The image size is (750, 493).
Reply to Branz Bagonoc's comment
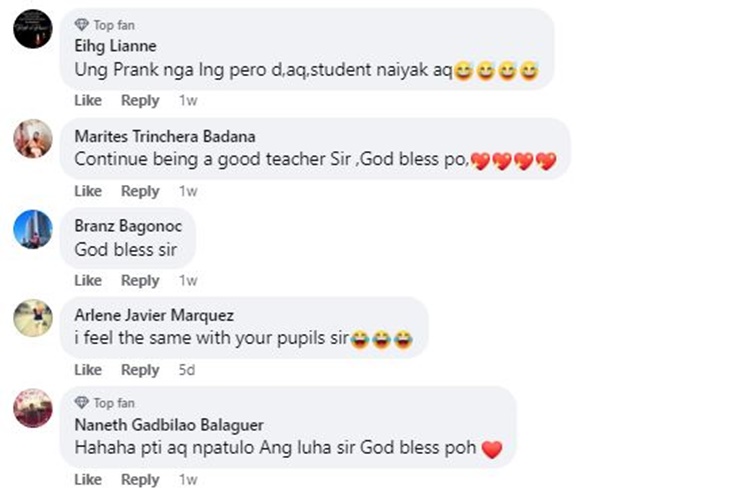click(140, 280)
